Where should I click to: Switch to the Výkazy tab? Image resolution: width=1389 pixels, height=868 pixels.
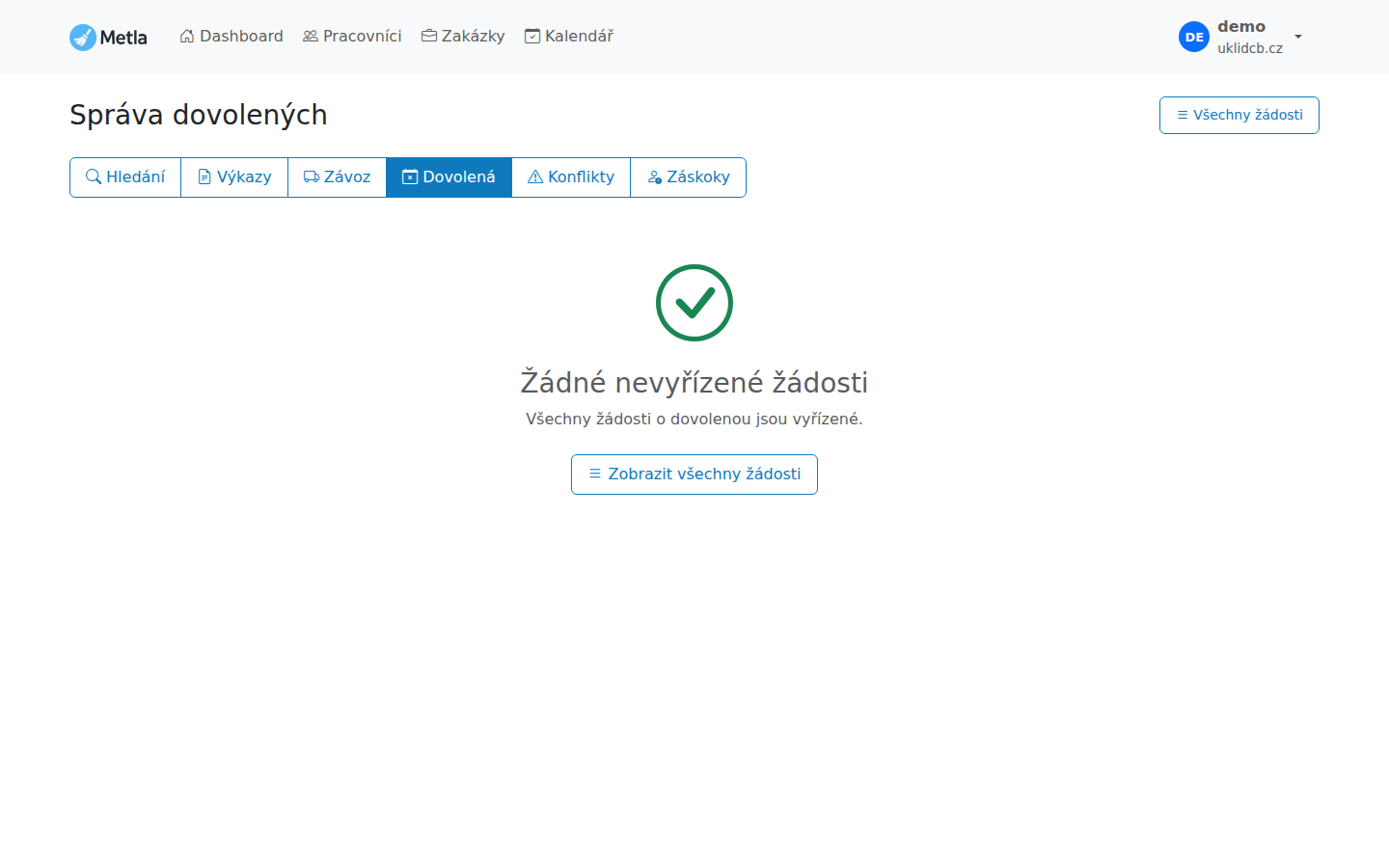[x=234, y=177]
